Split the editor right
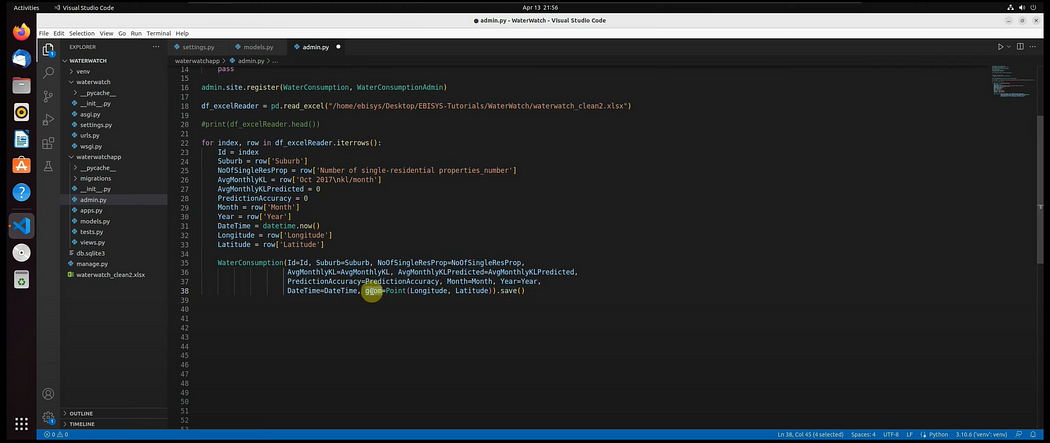1050x443 pixels. (1020, 47)
